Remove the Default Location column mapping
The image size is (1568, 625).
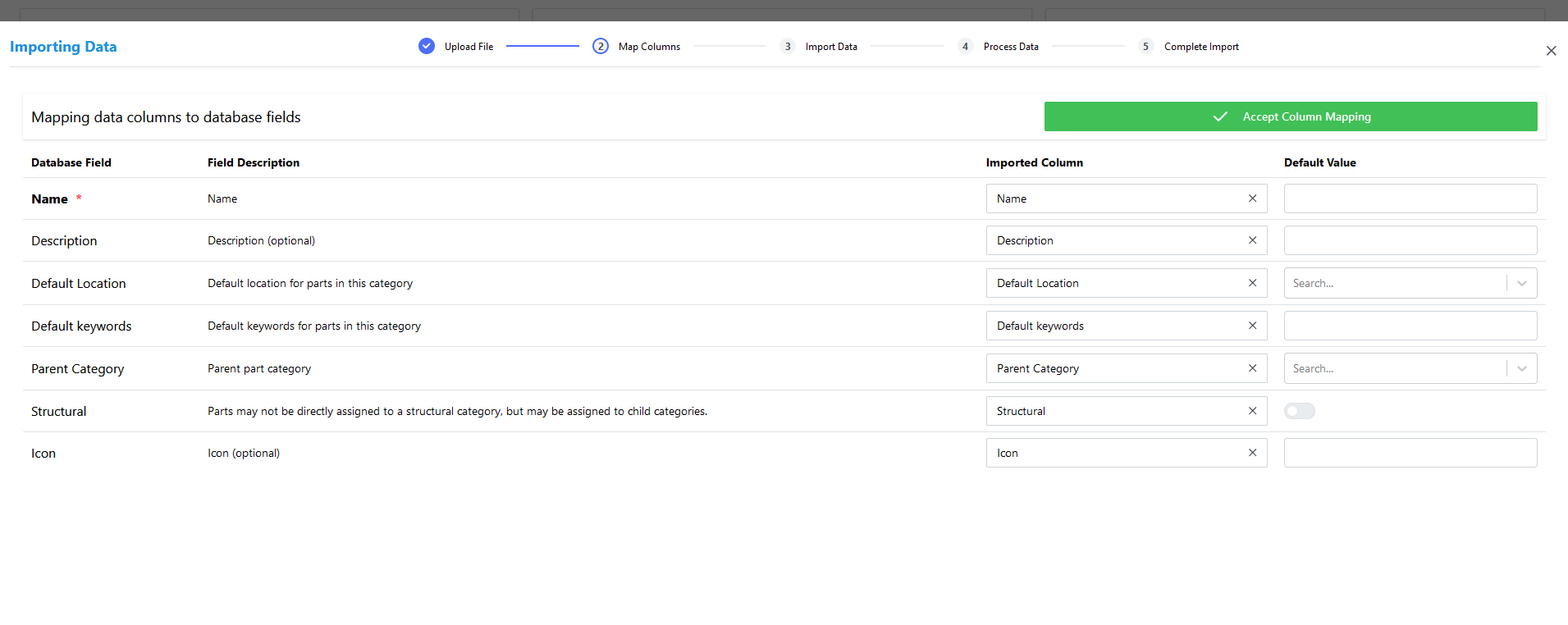pos(1252,283)
